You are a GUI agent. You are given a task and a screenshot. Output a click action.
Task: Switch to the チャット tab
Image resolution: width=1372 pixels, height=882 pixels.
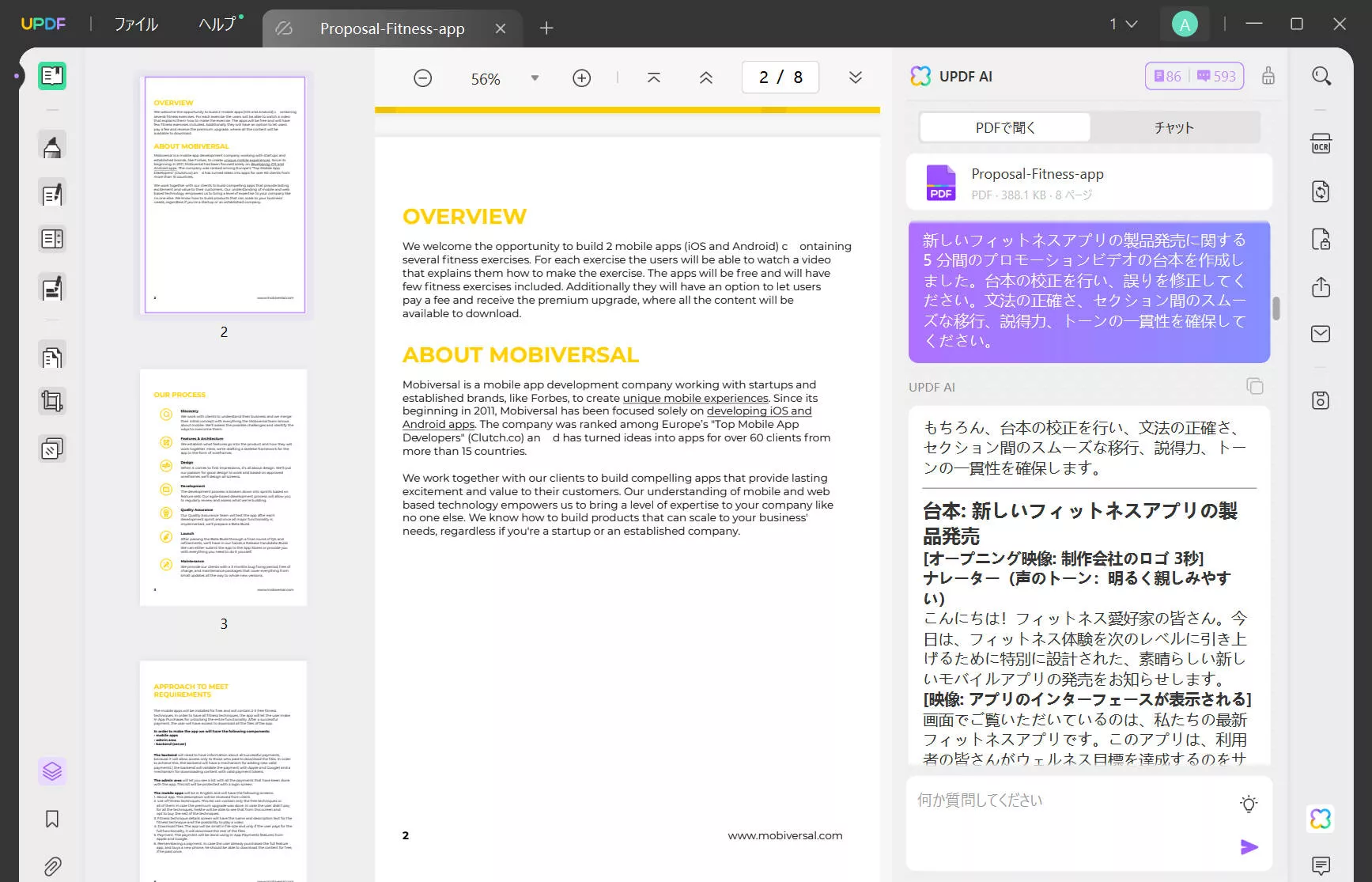point(1174,127)
